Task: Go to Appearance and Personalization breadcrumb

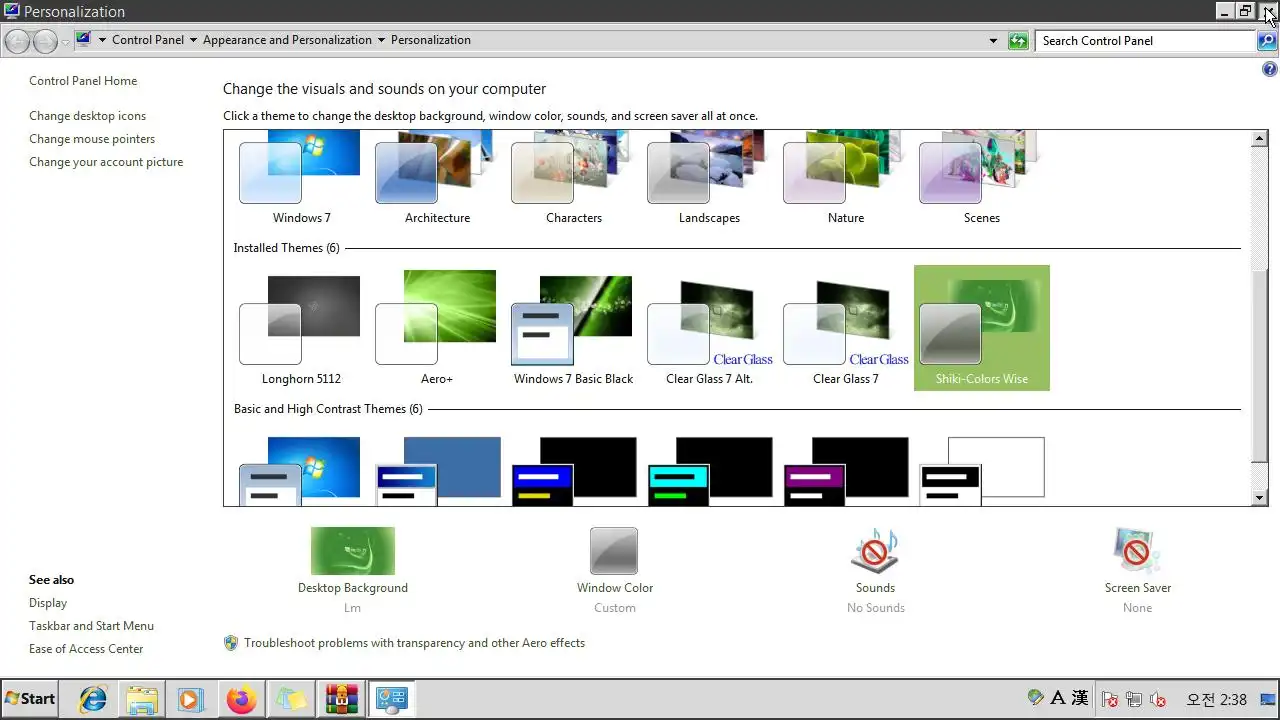Action: click(x=287, y=40)
